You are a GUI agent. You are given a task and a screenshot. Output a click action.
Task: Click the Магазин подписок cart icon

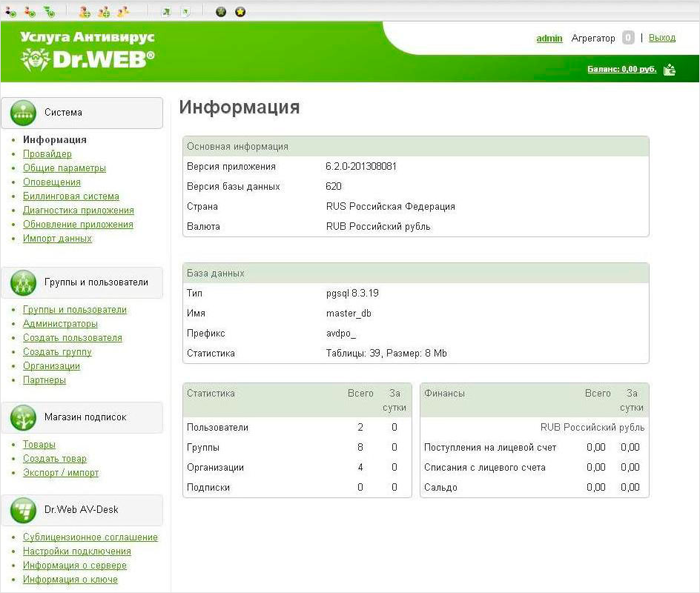point(24,417)
